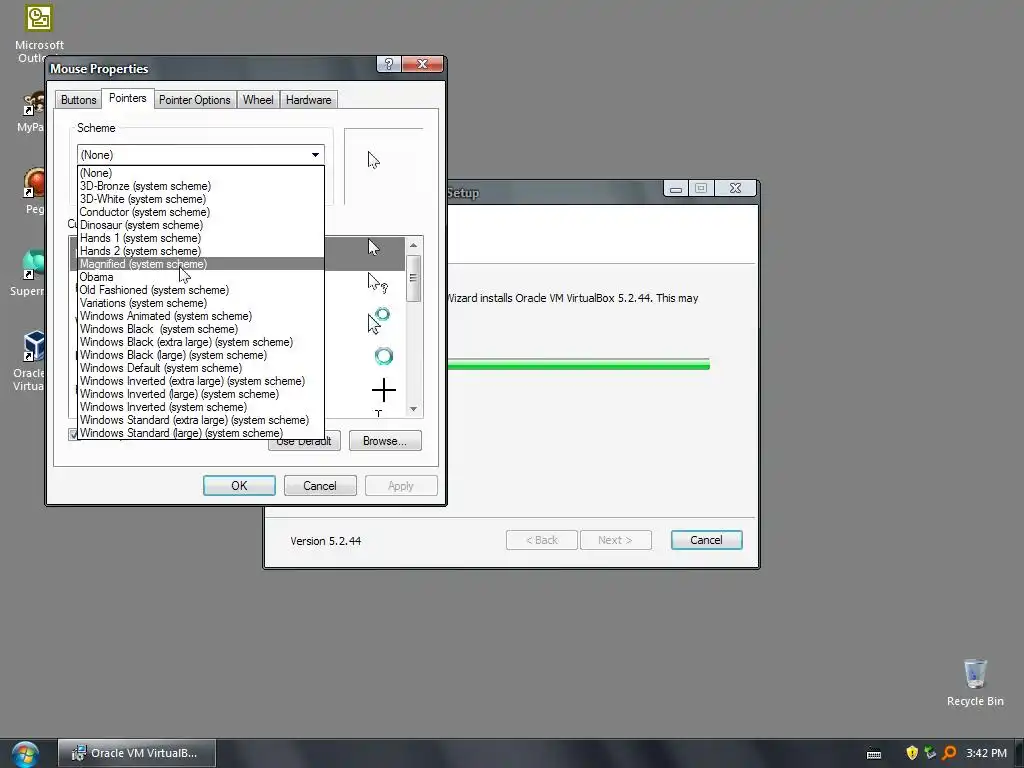
Task: Select the Precision Select crosshair cursor
Action: point(383,391)
